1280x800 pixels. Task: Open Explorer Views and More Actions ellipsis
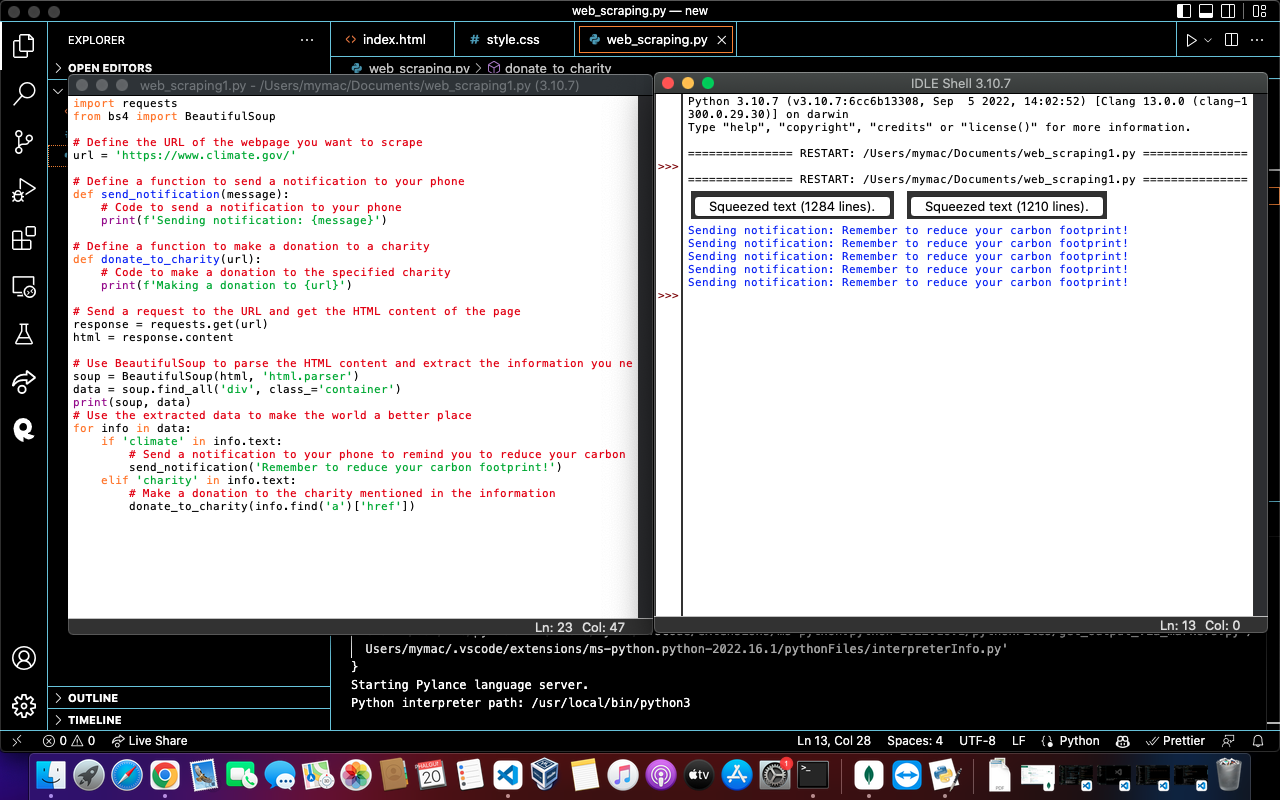tap(307, 40)
